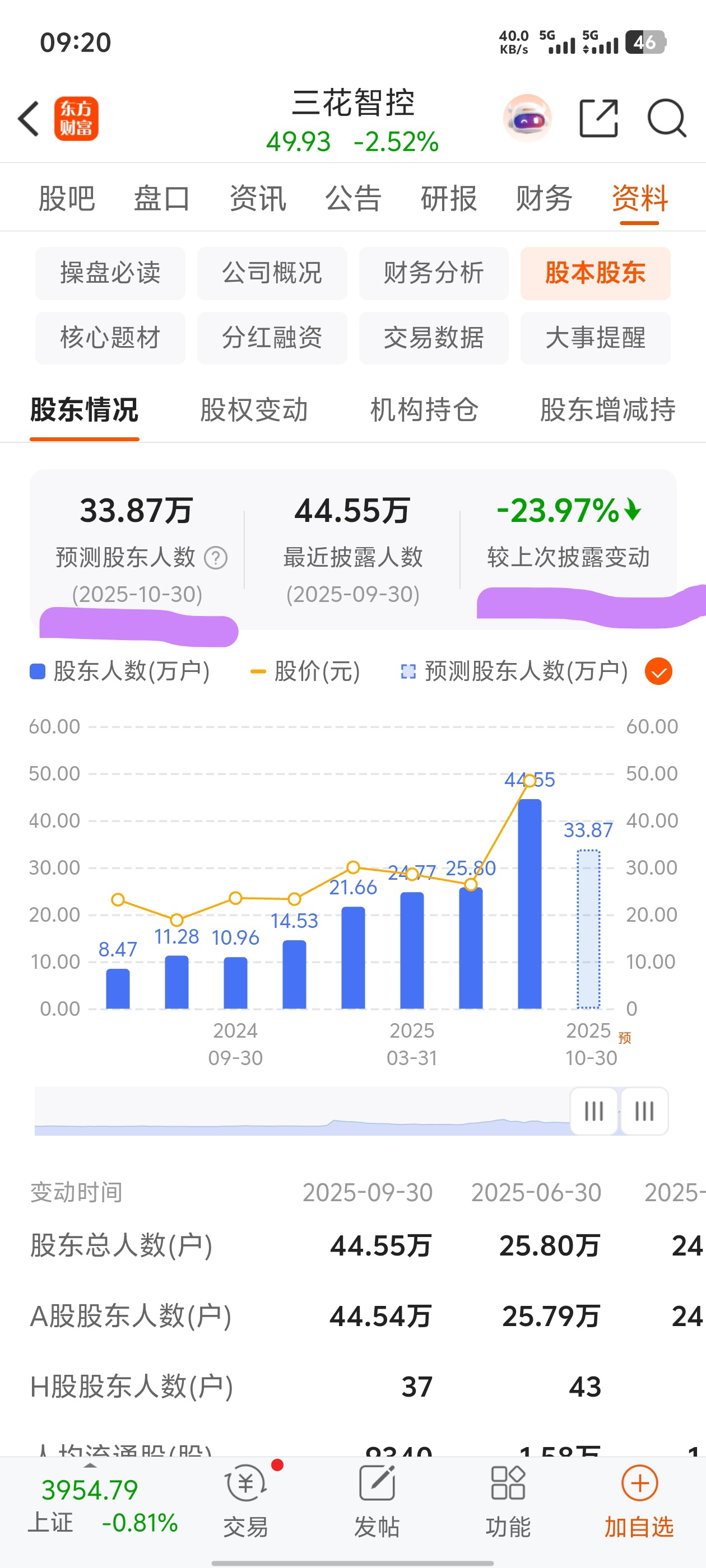Tap the 33.87万 predicted shareholder figure
This screenshot has height=1568, width=706.
click(x=137, y=510)
